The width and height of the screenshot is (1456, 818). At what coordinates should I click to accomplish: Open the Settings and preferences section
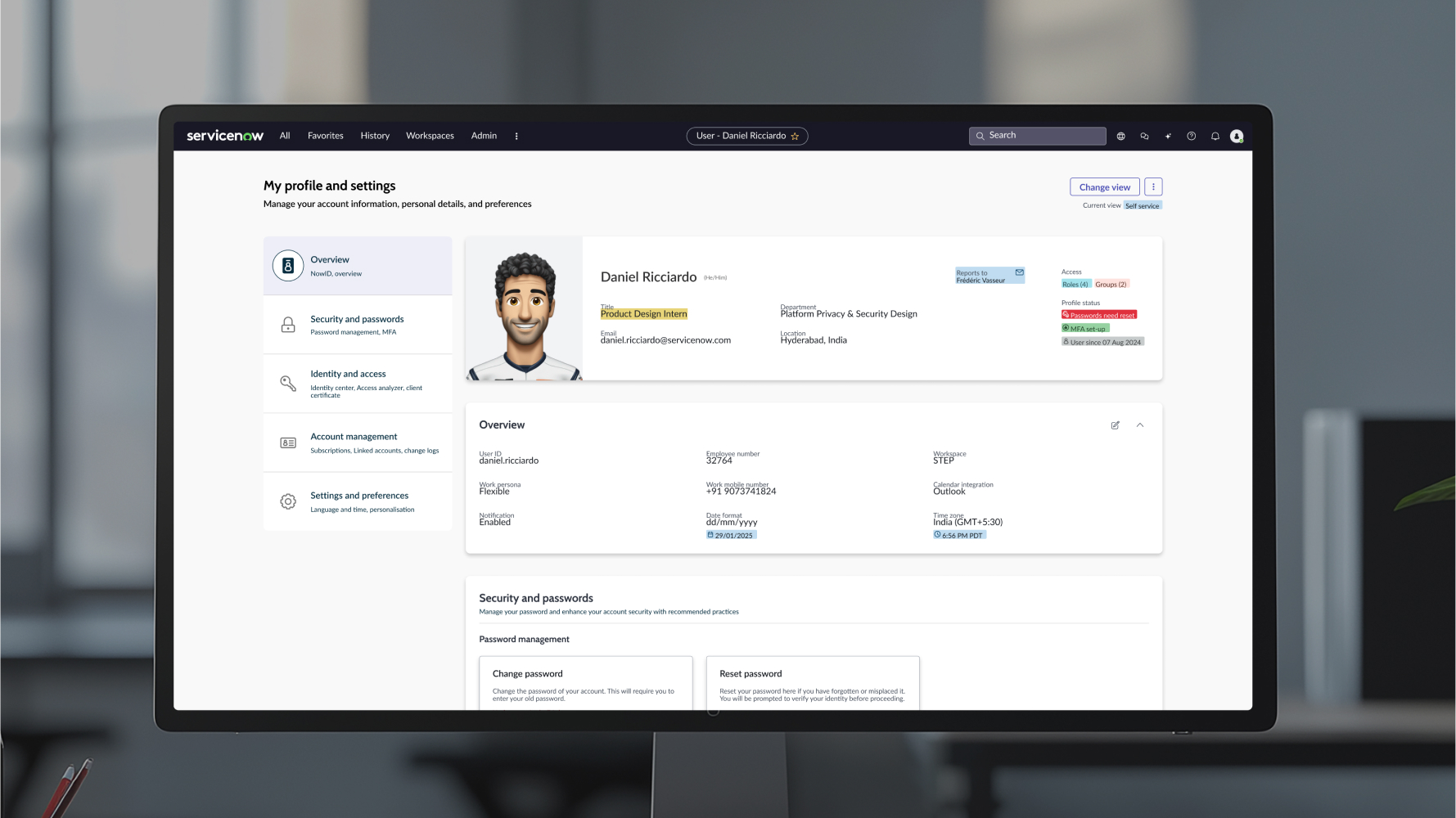358,501
